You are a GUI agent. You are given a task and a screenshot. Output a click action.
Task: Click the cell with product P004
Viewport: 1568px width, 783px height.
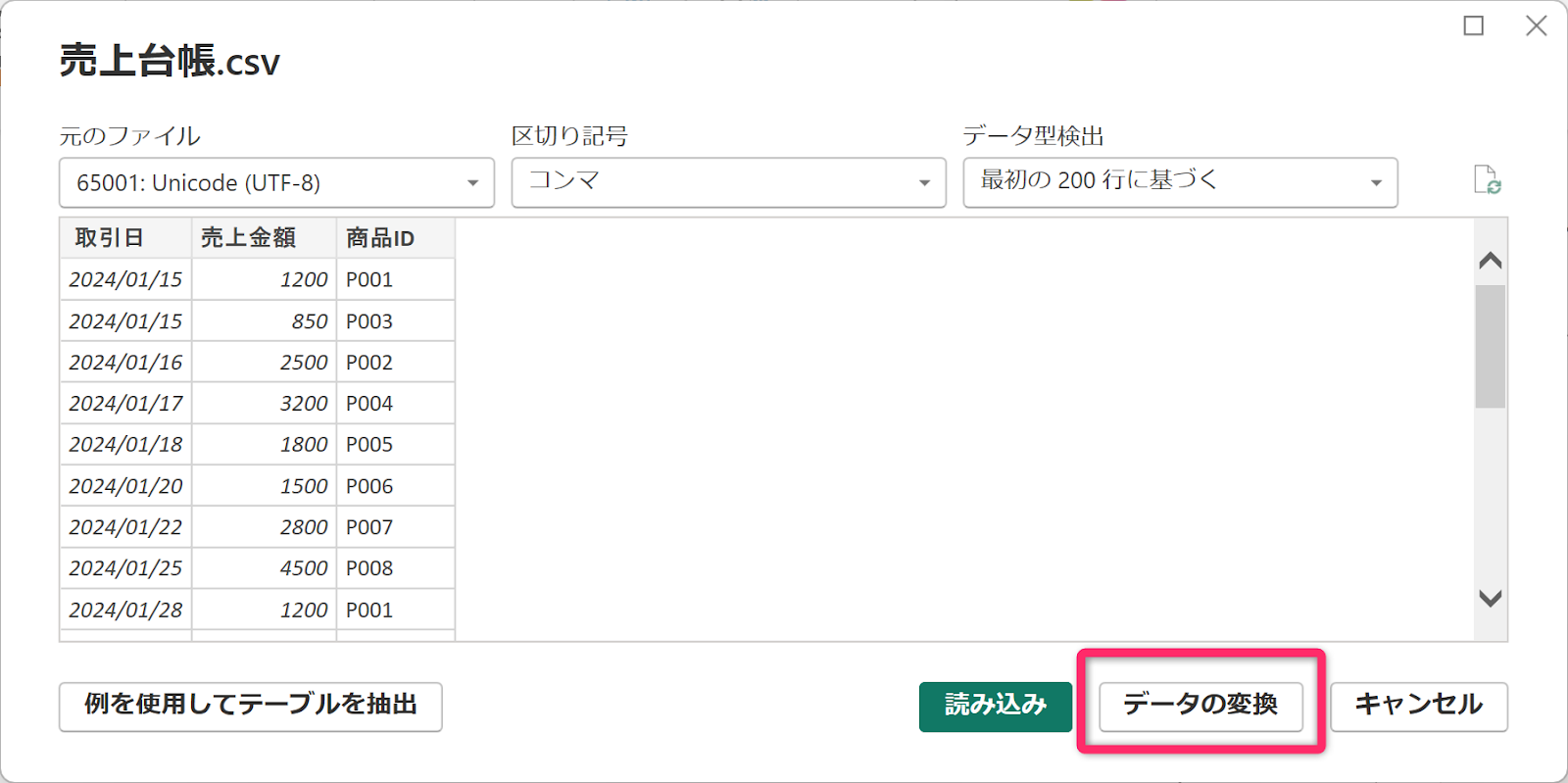395,404
